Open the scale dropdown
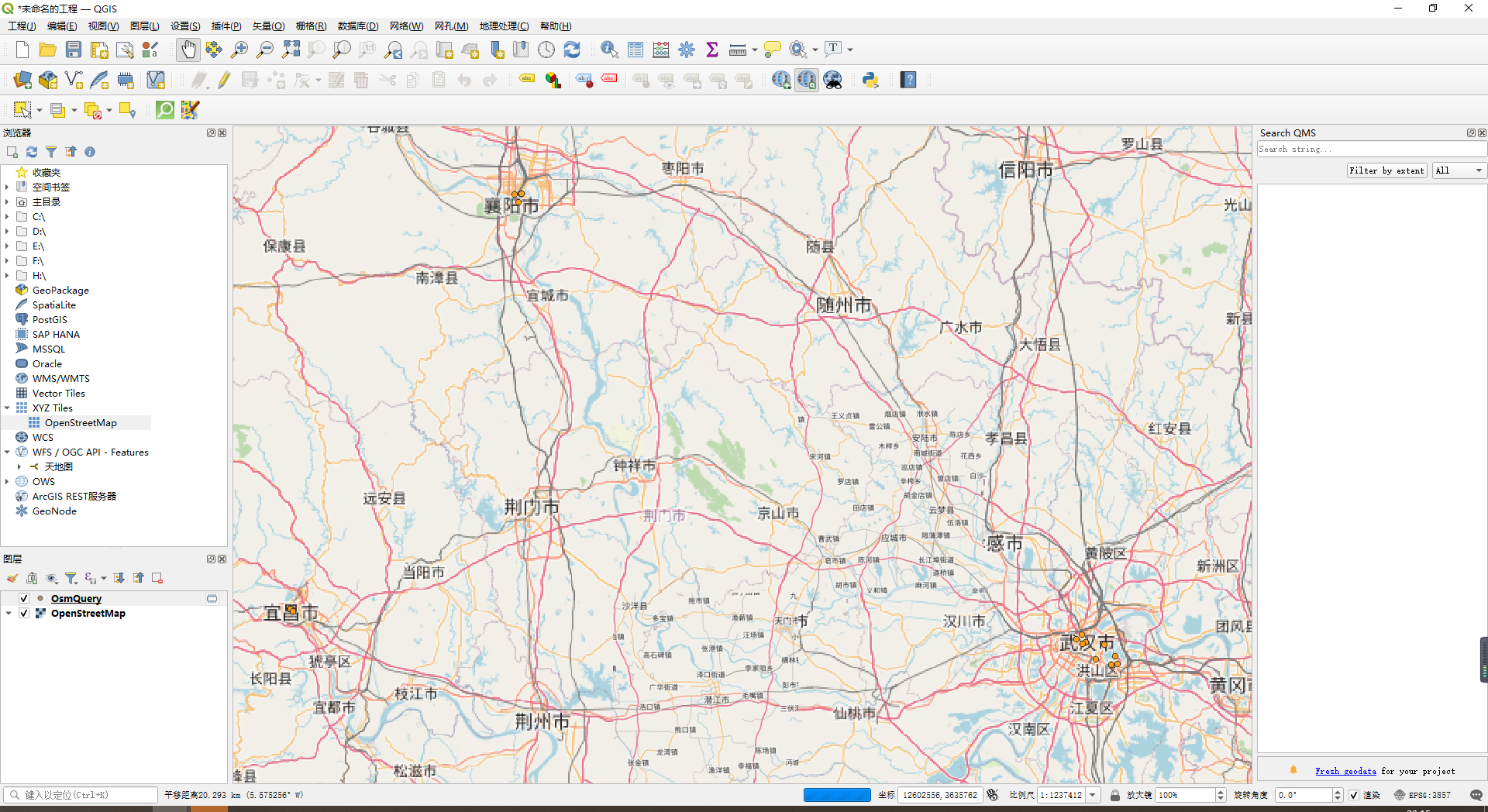Screen dimensions: 1488x812 point(1094,795)
